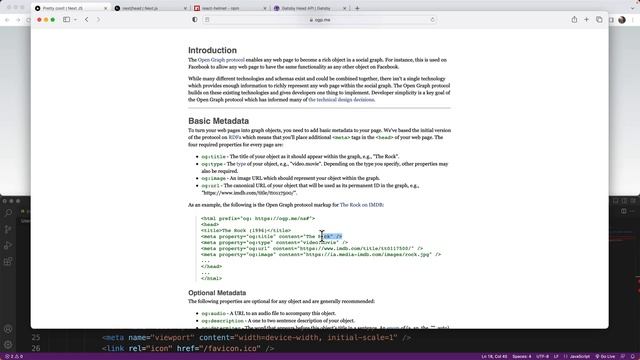Click the favicon link tag code line
The image size is (640, 360).
188,349
